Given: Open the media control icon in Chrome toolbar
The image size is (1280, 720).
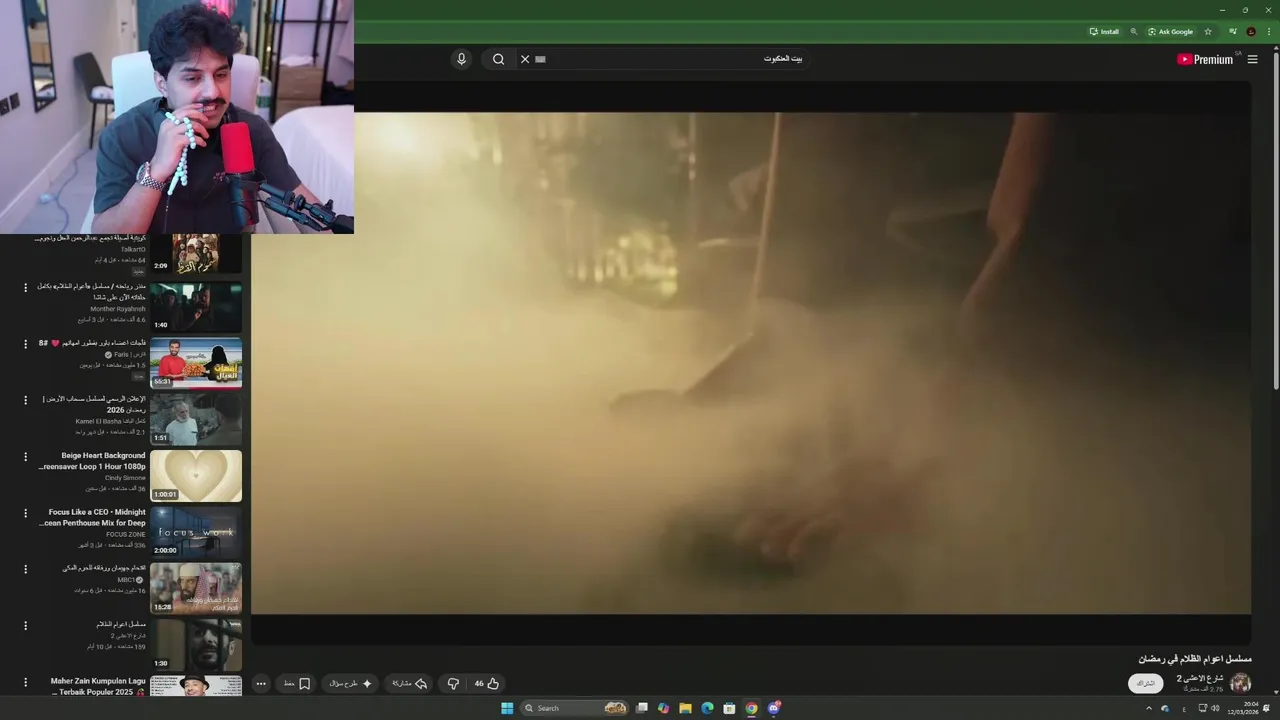Looking at the screenshot, I should point(1233,31).
